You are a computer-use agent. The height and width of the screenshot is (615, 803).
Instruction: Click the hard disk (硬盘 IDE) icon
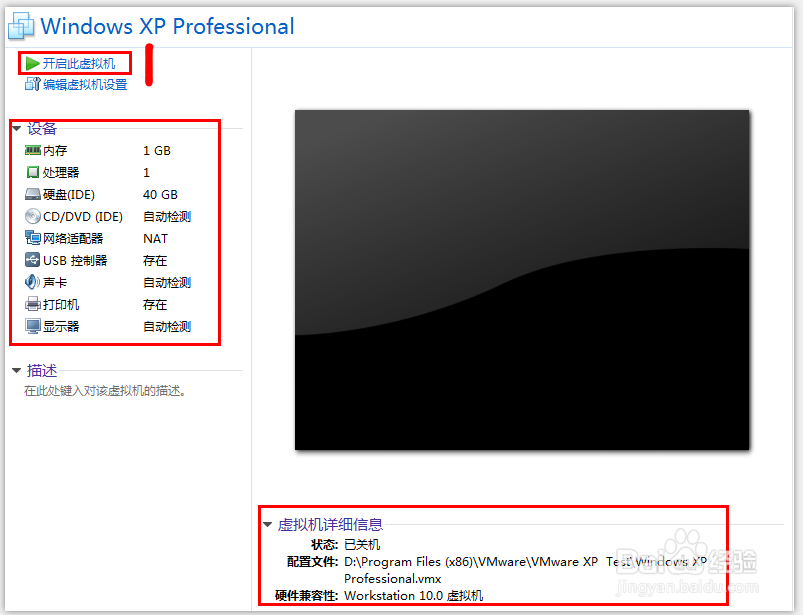tap(32, 194)
